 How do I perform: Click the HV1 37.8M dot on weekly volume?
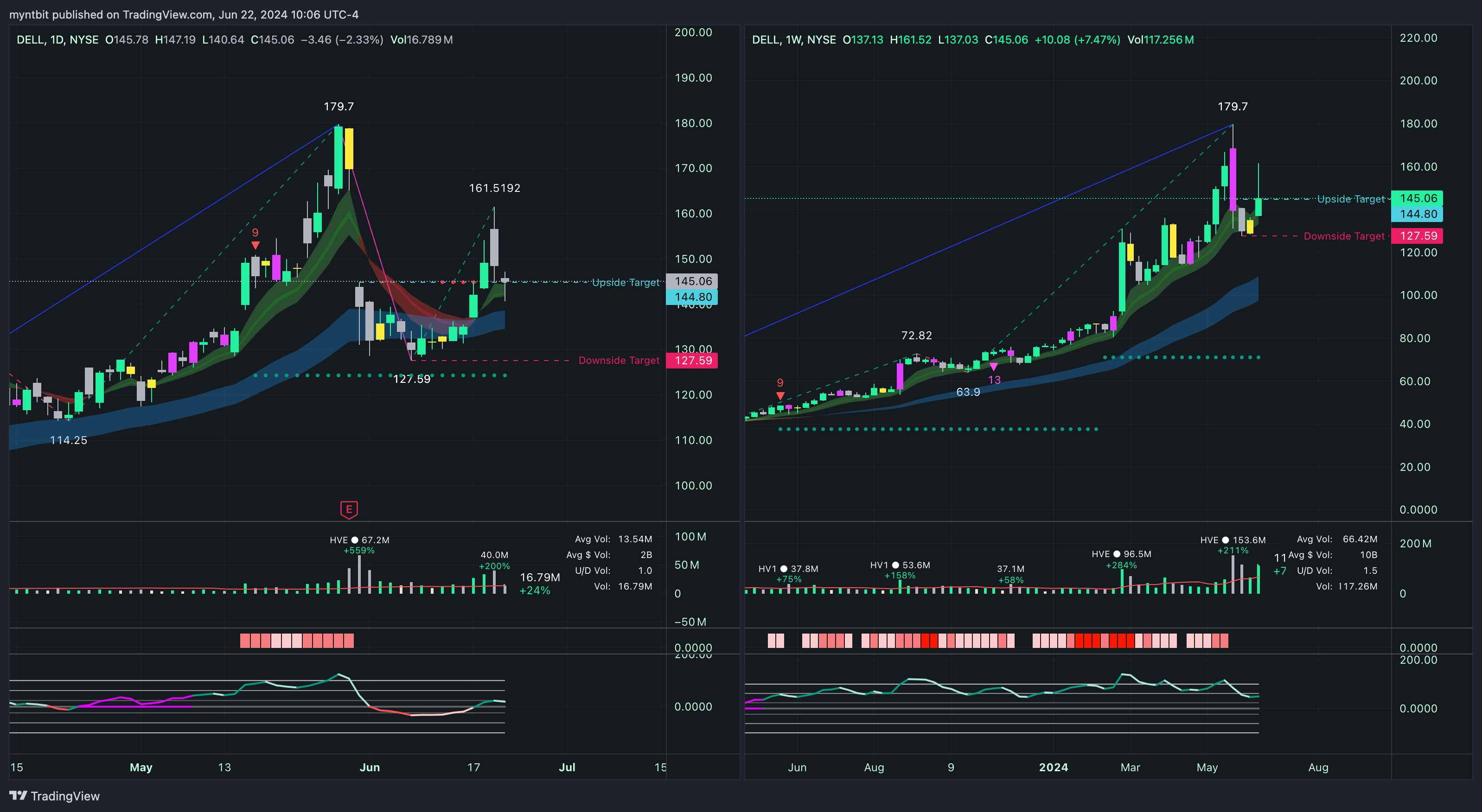[784, 569]
